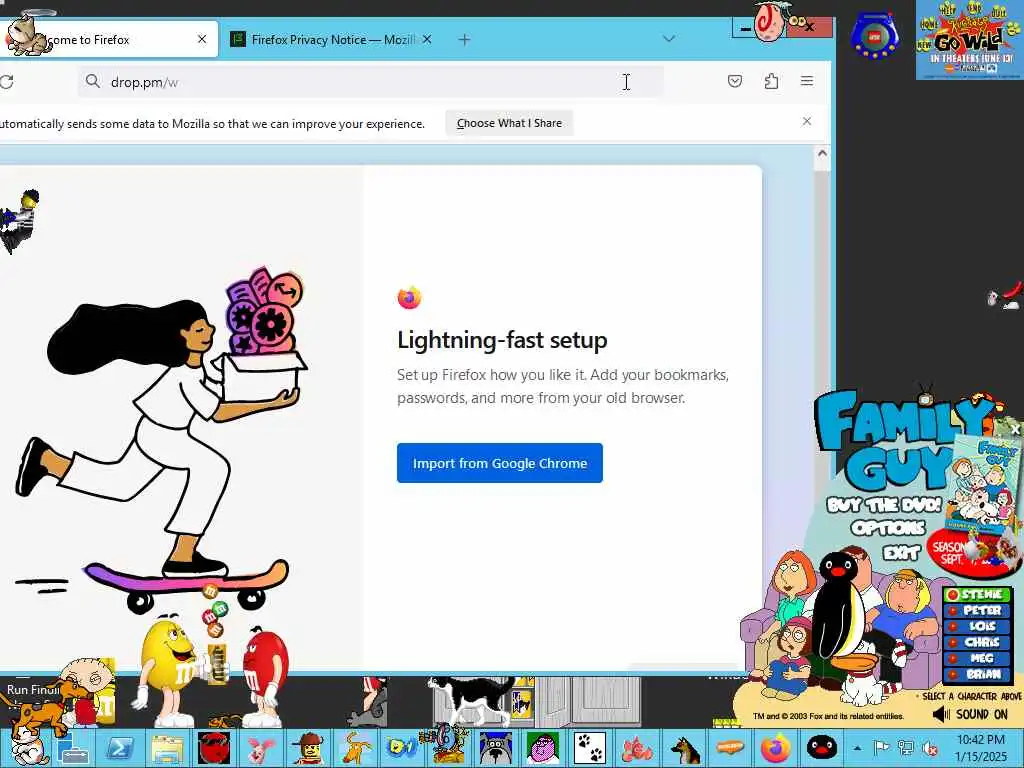Show hidden system tray icons
Viewport: 1024px width, 768px height.
point(857,748)
